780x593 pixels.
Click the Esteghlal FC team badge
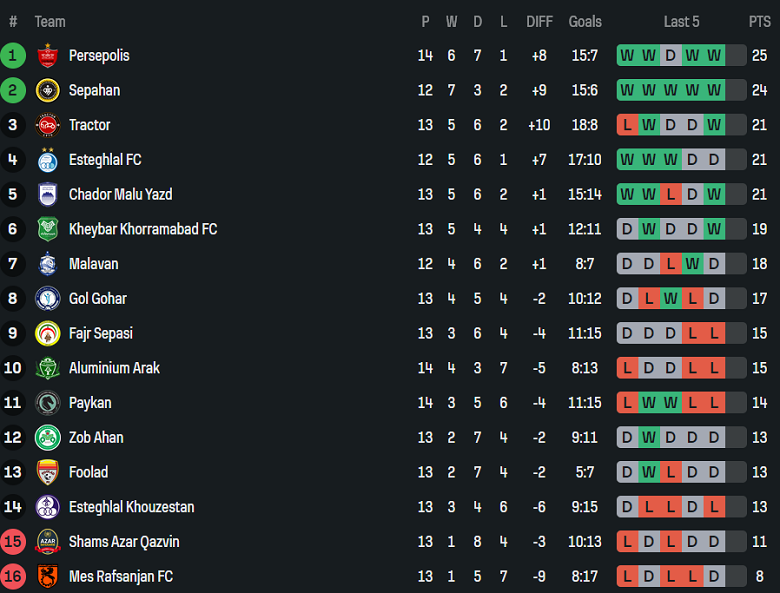click(47, 160)
